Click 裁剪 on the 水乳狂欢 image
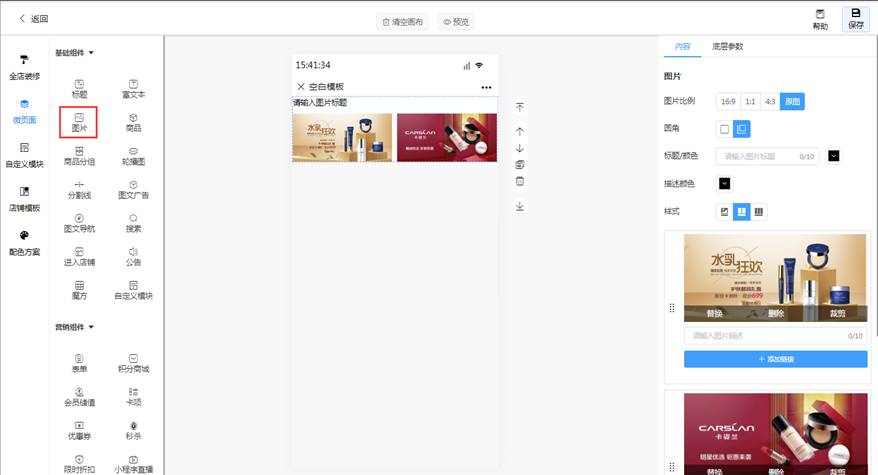Screen dimensions: 878x475 tap(837, 314)
